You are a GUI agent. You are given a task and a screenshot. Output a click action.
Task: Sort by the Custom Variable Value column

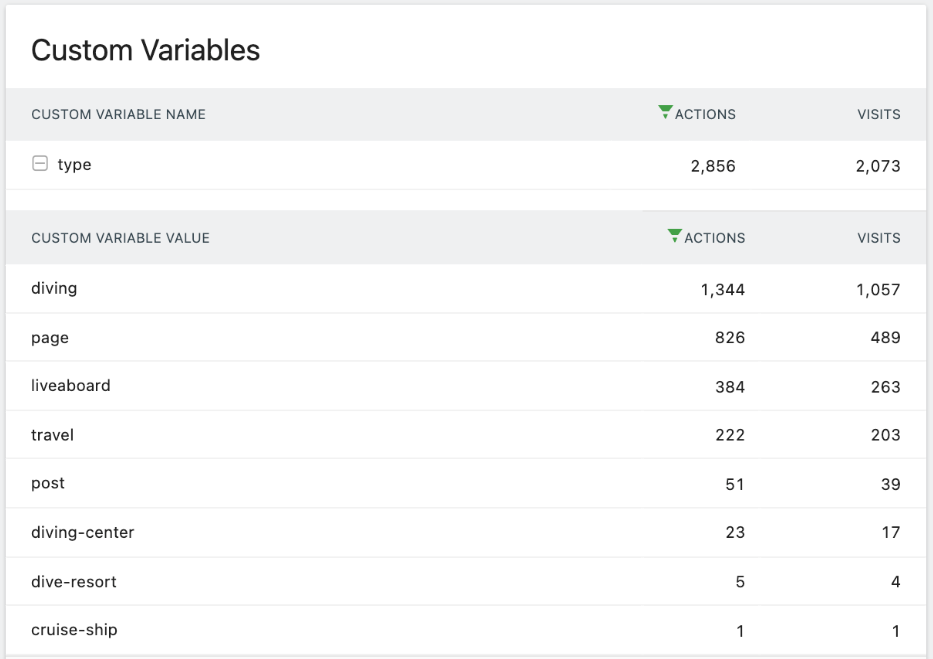(x=120, y=238)
